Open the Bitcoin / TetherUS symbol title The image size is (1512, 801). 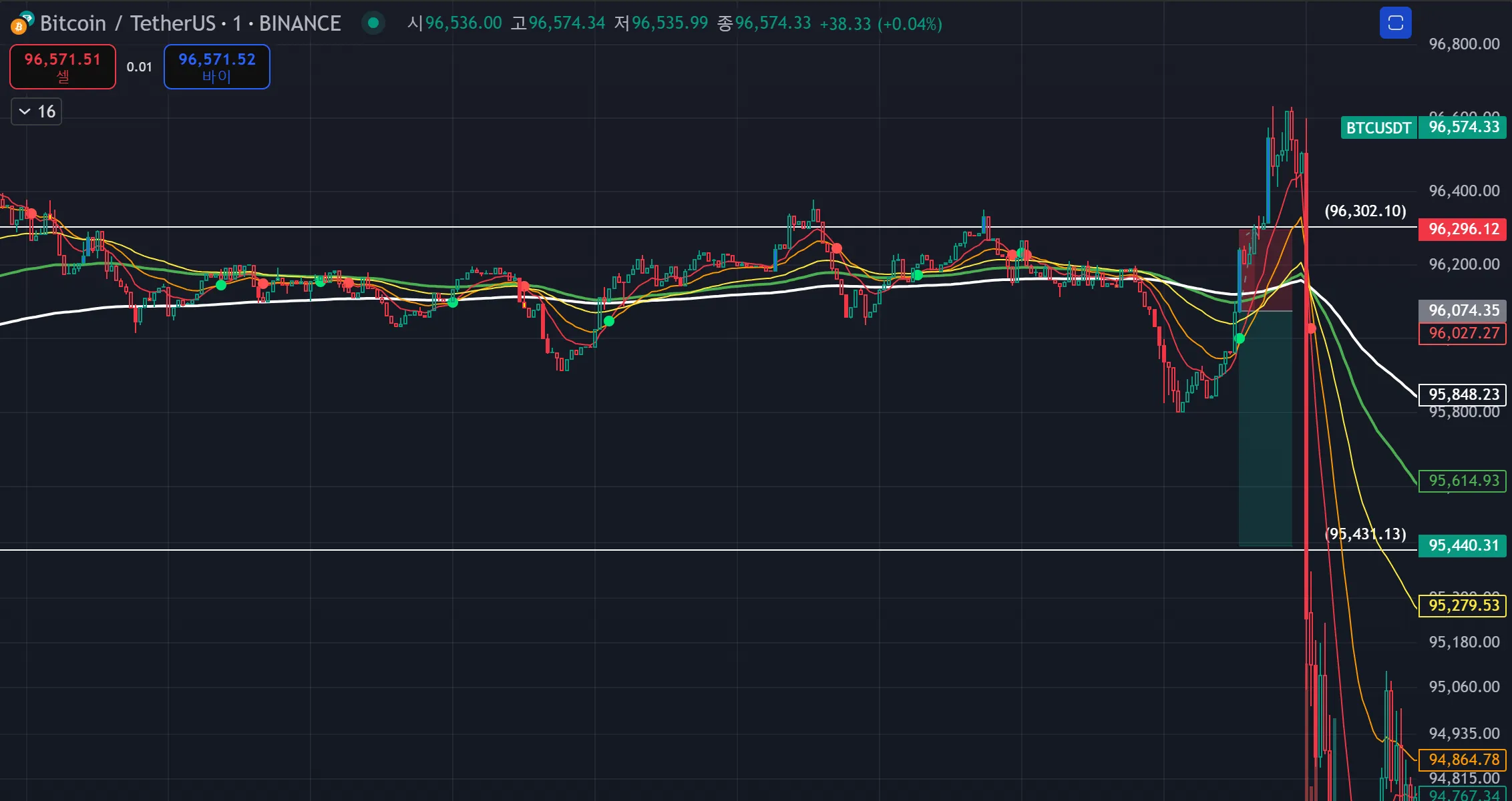pos(190,23)
